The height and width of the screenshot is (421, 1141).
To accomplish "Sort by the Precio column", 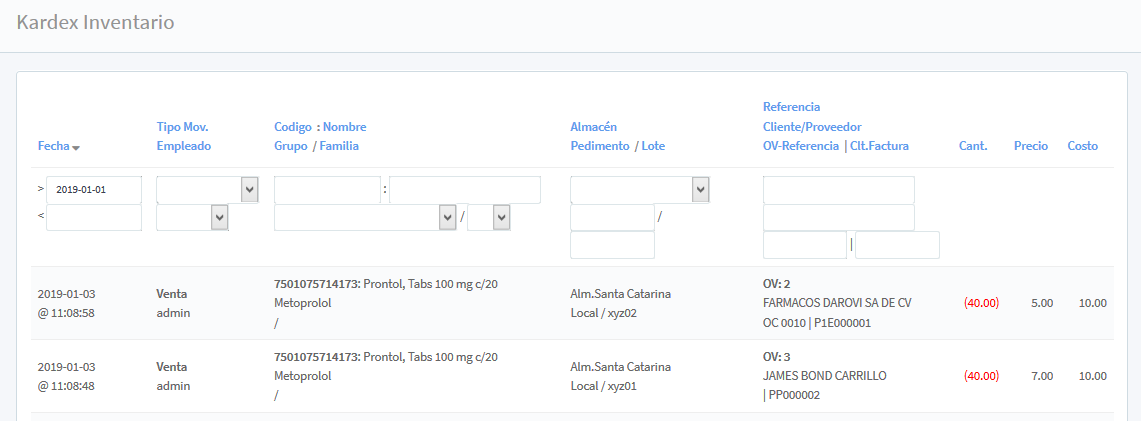I will [1030, 146].
